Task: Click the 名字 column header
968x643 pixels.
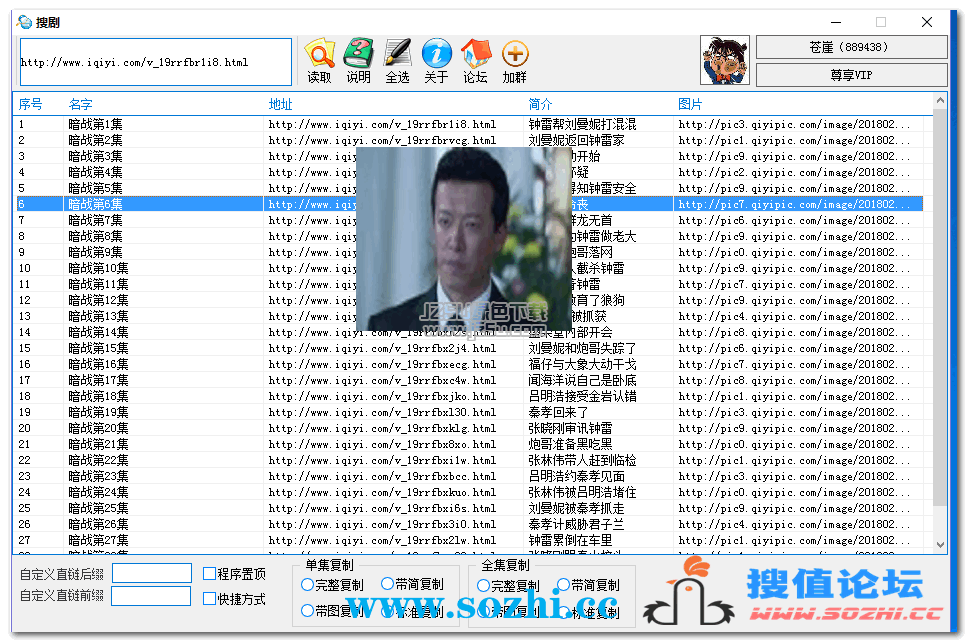Action: [80, 104]
